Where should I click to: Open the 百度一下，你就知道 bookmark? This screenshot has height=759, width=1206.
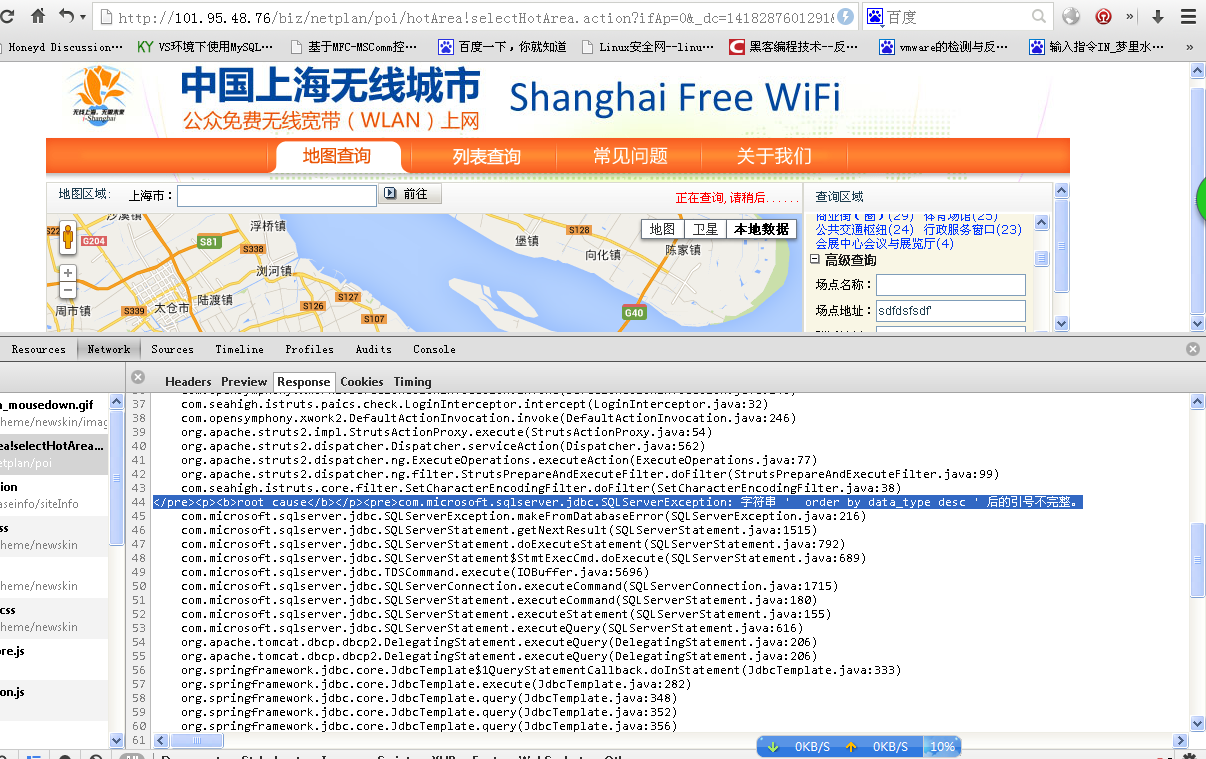[x=502, y=47]
